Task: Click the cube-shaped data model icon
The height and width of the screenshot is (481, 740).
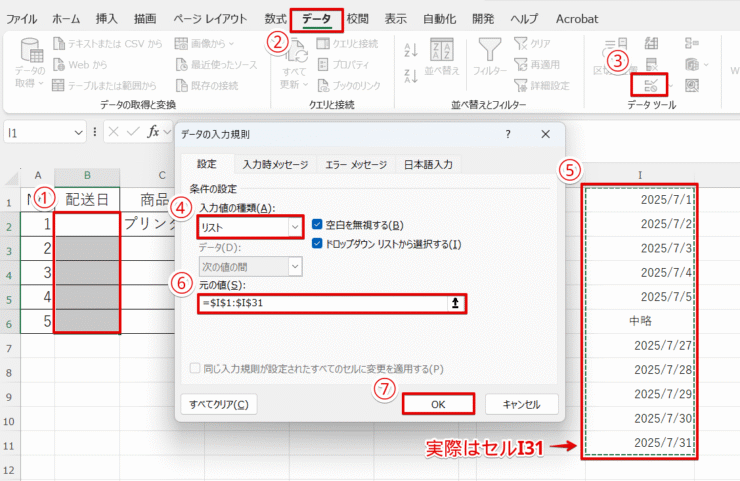Action: coord(692,65)
